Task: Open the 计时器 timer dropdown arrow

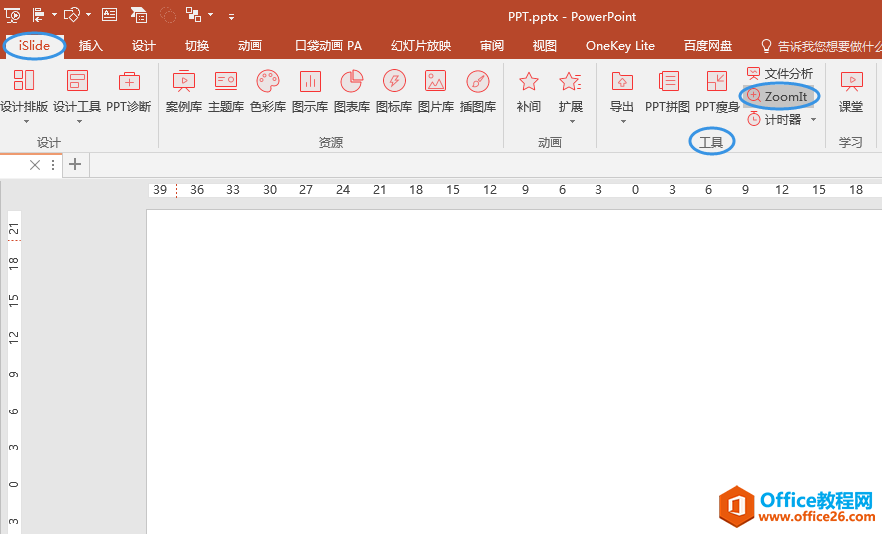Action: pos(813,120)
